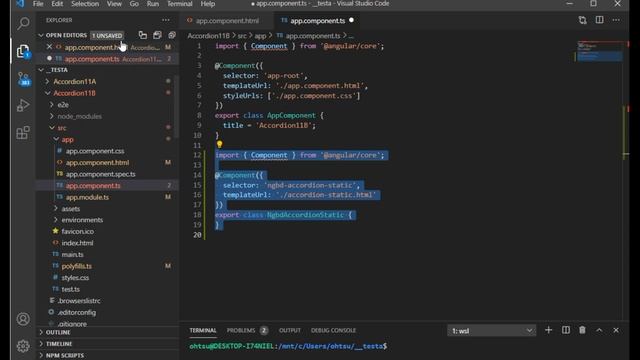The width and height of the screenshot is (640, 360).
Task: Expand the assets folder
Action: coord(71,209)
